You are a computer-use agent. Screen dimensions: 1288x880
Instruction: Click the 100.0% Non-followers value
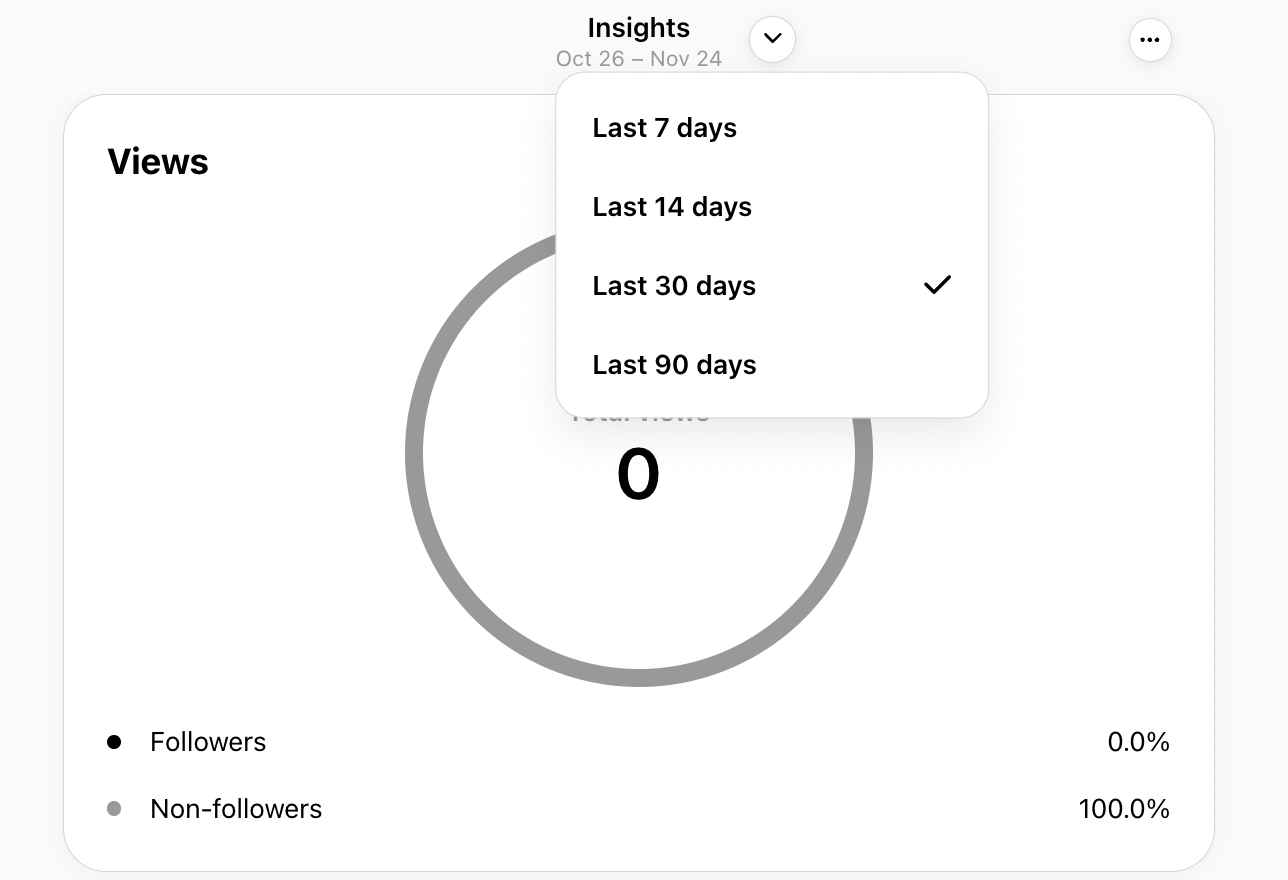pyautogui.click(x=1124, y=809)
